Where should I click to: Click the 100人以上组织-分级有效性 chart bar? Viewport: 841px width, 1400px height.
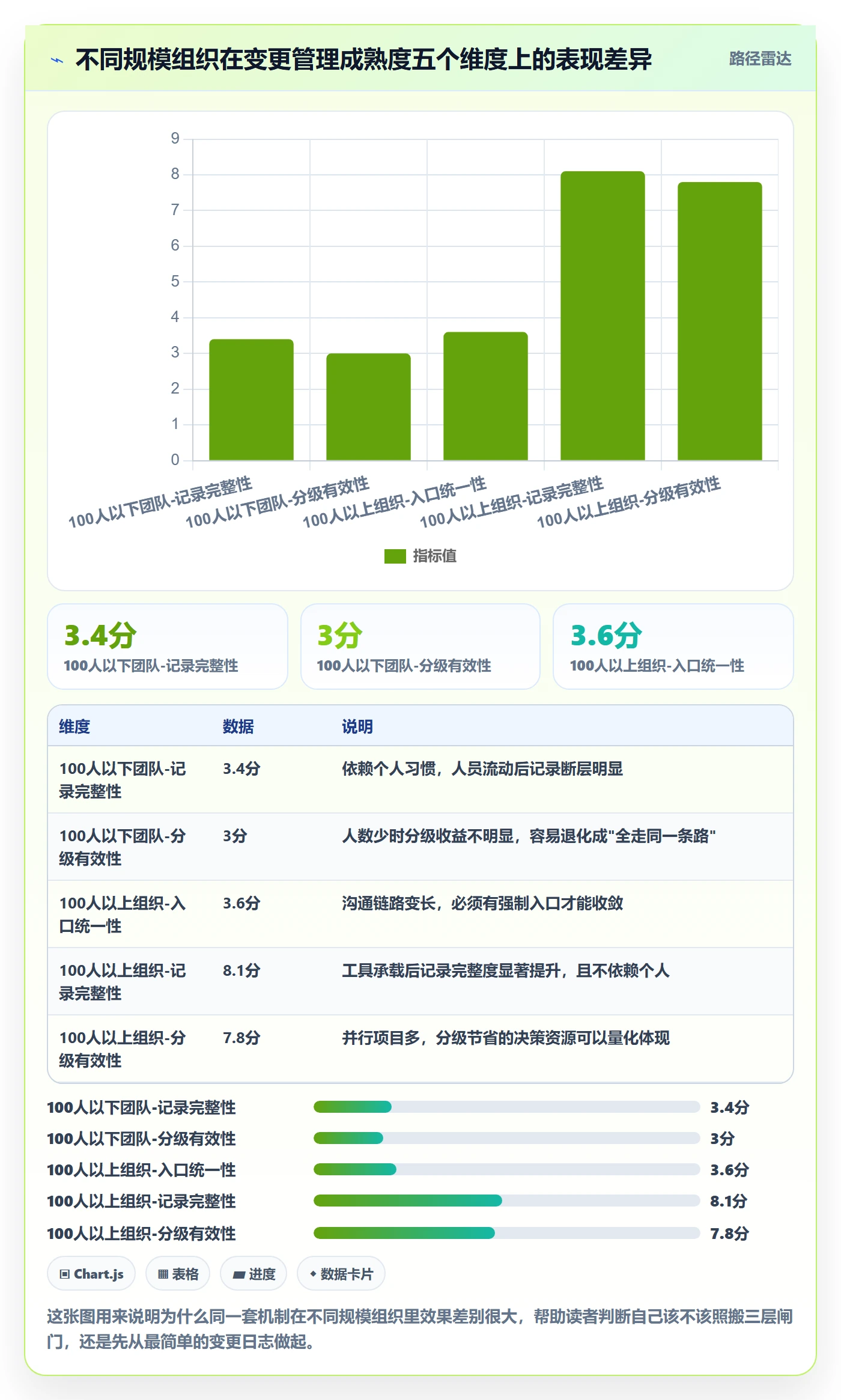click(x=720, y=321)
